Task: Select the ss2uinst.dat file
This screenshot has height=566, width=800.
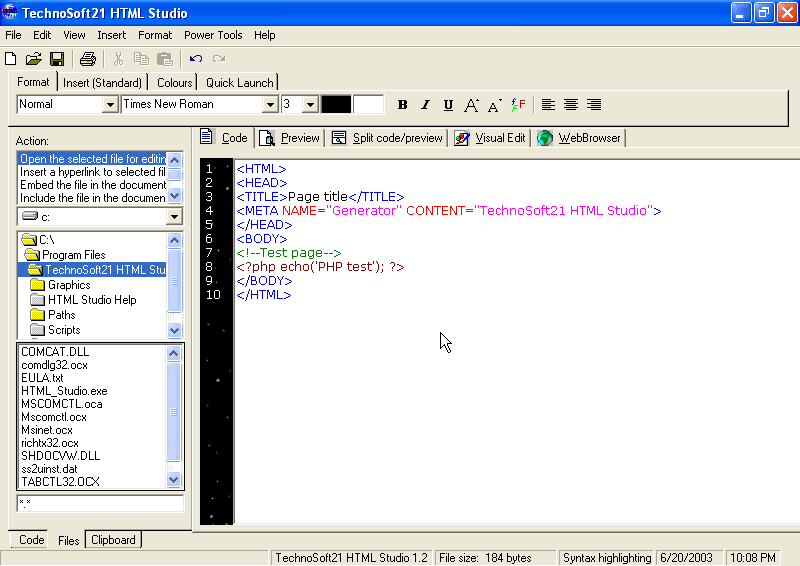Action: 49,469
